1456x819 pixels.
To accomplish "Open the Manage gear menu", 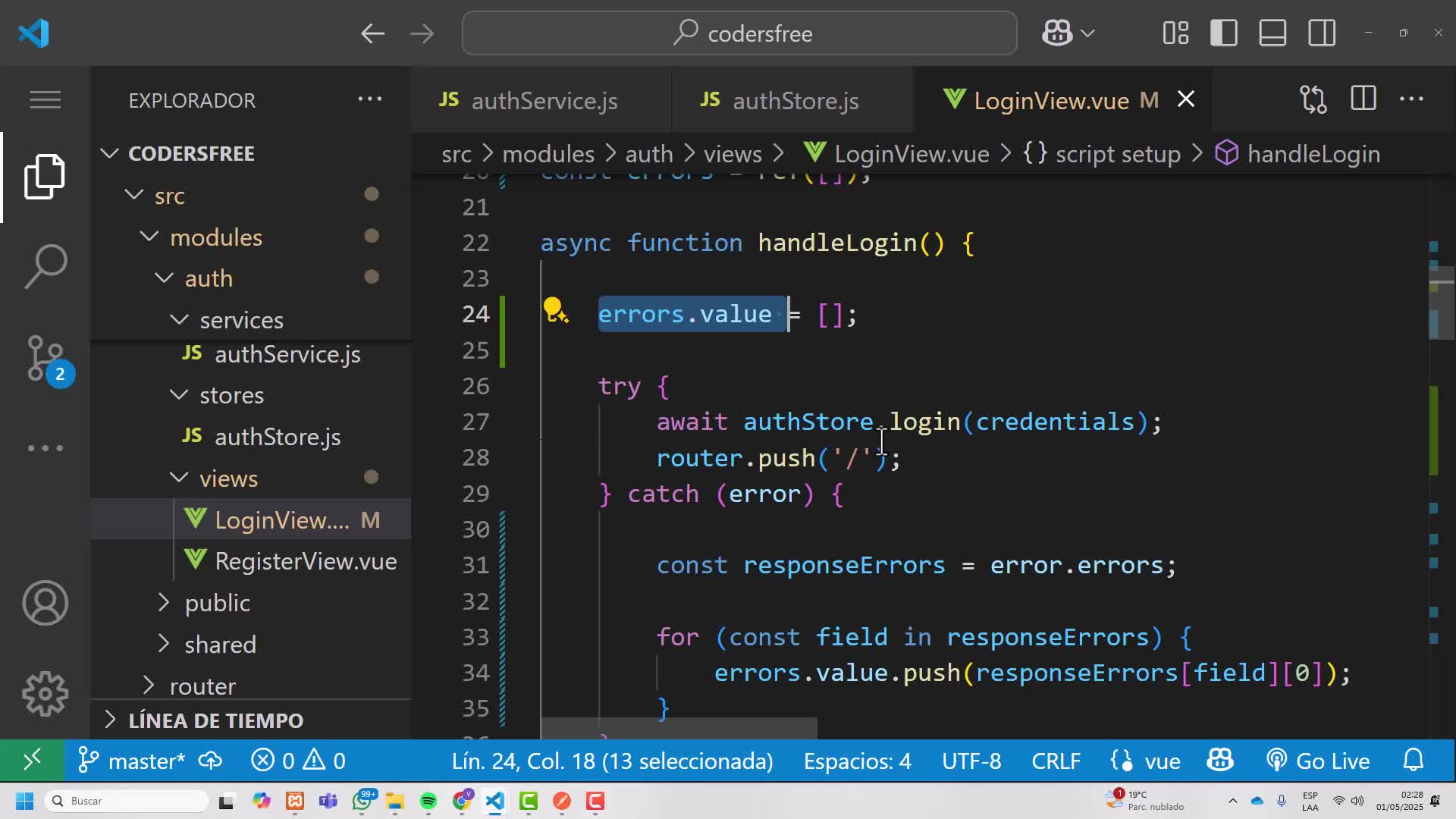I will click(45, 694).
